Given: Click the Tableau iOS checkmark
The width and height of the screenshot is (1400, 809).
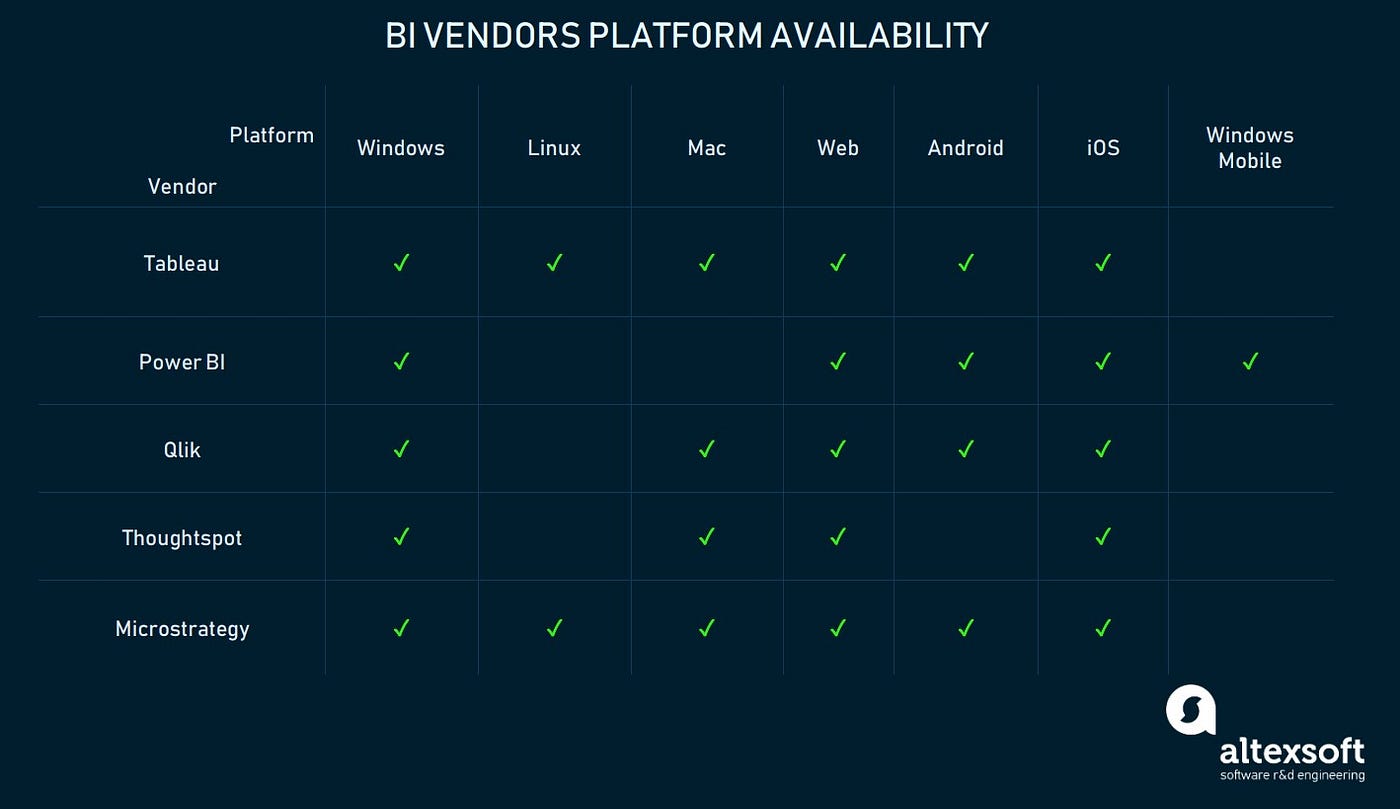Looking at the screenshot, I should pyautogui.click(x=1103, y=263).
